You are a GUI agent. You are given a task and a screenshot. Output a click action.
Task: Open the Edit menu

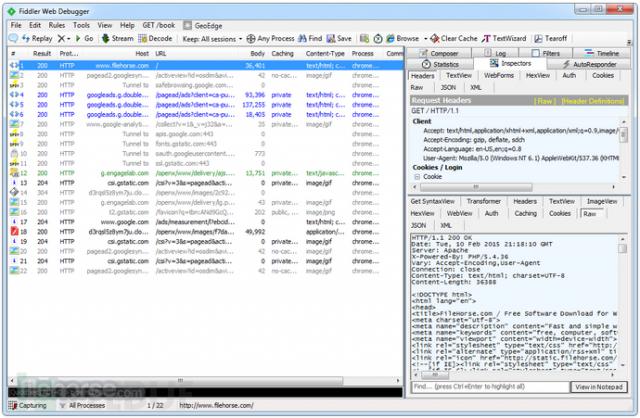pos(35,25)
